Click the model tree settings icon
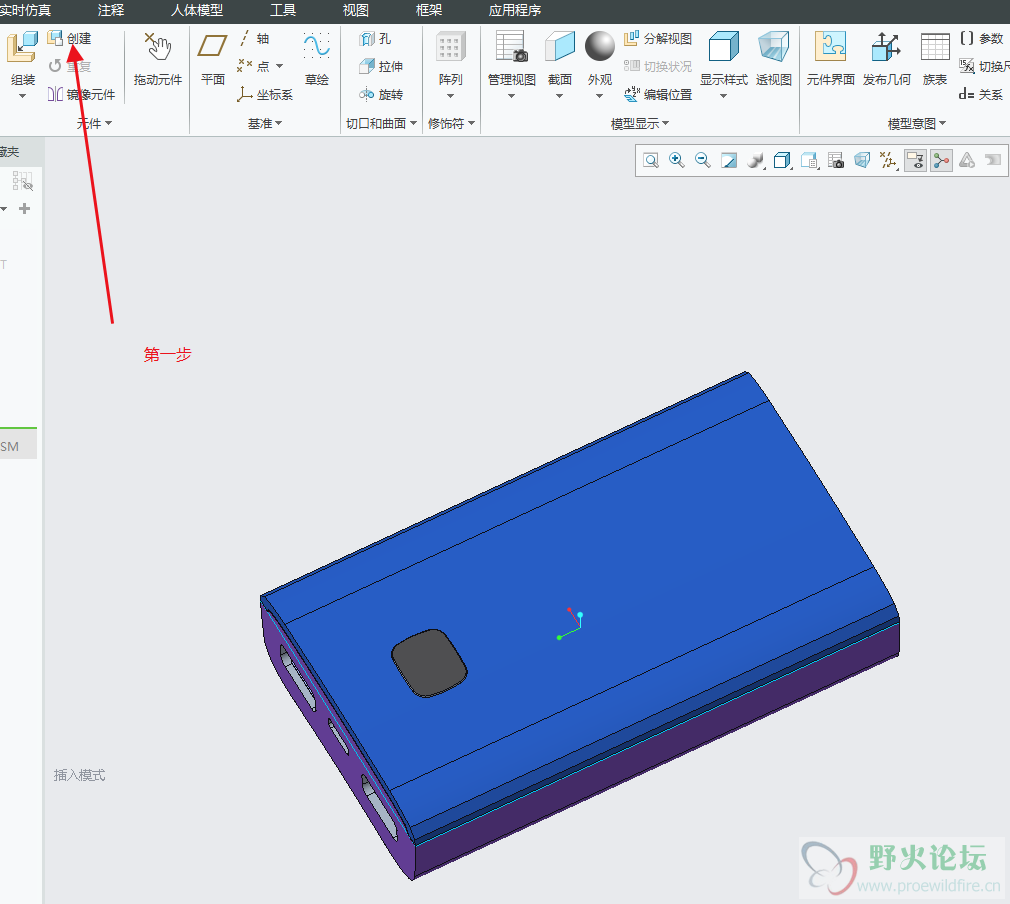The width and height of the screenshot is (1010, 904). [23, 181]
